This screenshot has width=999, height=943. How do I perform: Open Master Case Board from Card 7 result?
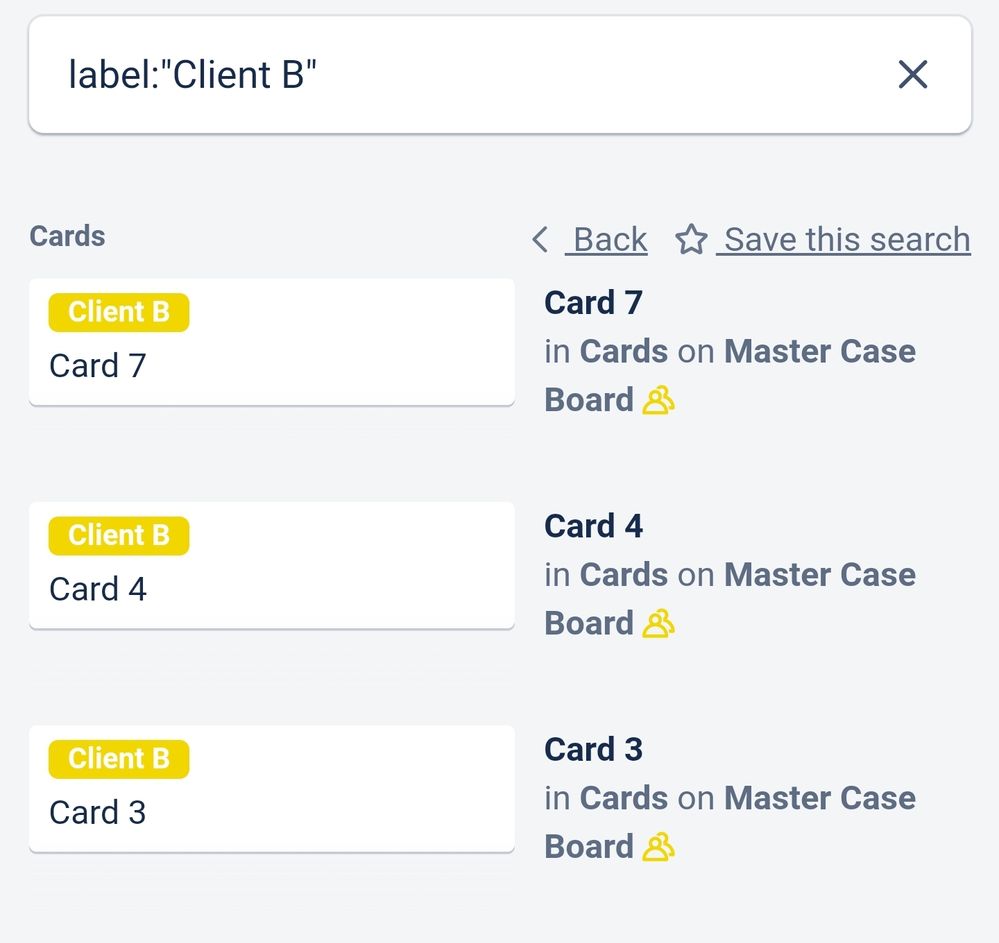click(x=819, y=352)
